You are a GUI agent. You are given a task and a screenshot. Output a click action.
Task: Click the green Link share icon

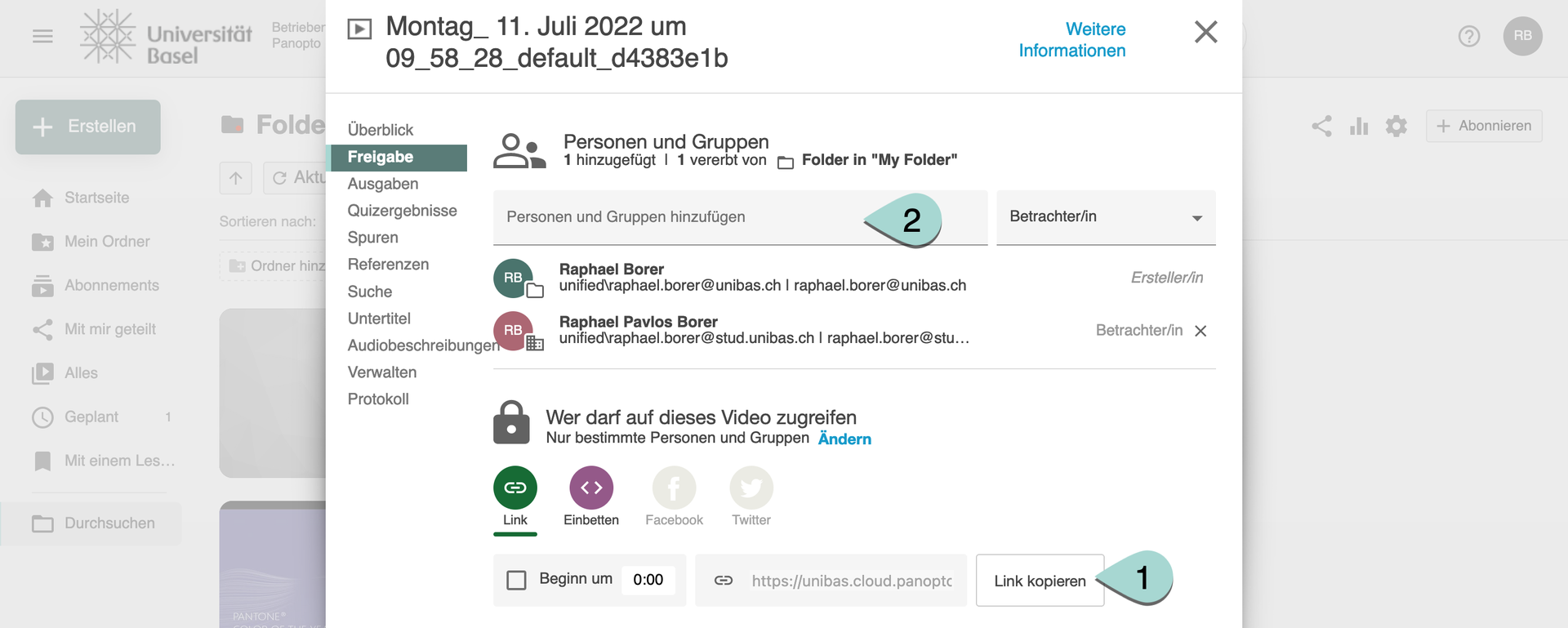[515, 488]
